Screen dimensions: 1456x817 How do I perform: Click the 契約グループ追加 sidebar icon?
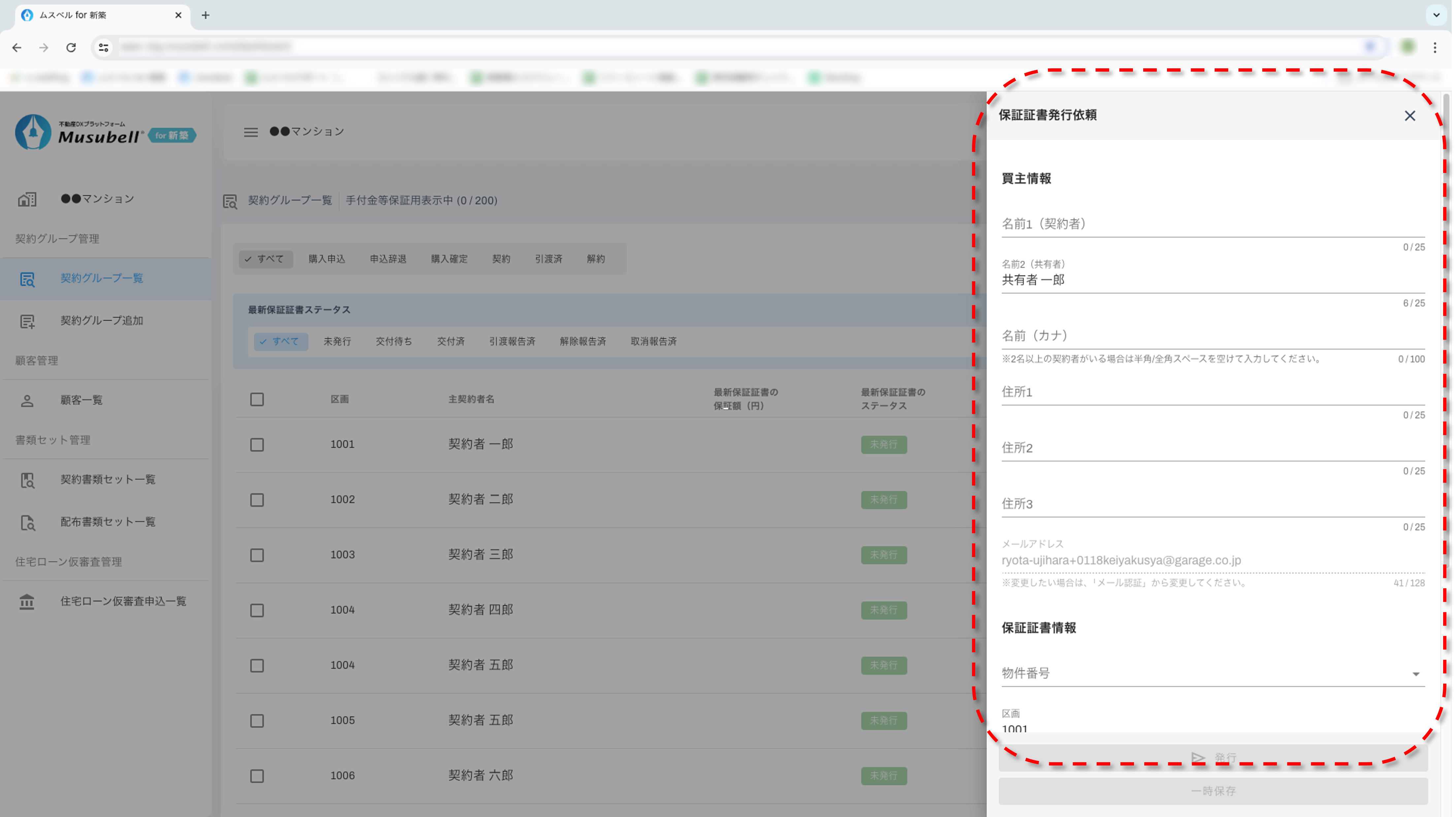[27, 321]
